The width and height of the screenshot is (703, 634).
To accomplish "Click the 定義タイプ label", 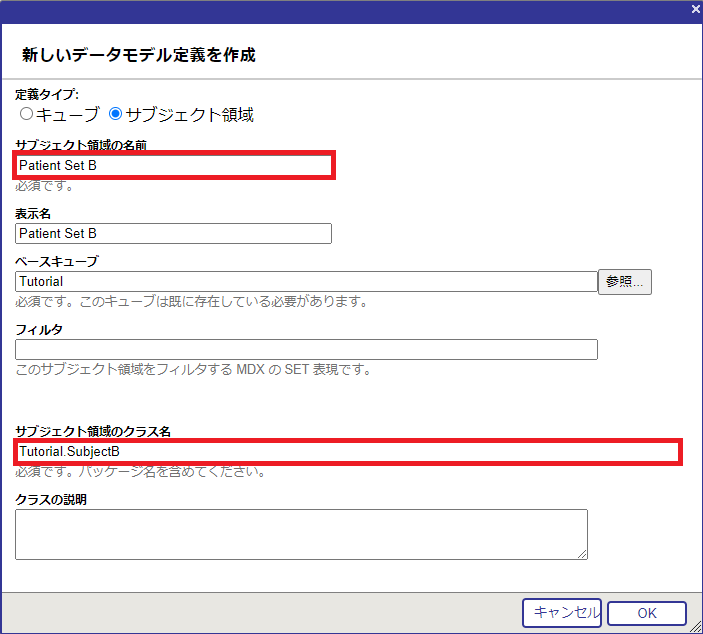I will (x=47, y=95).
